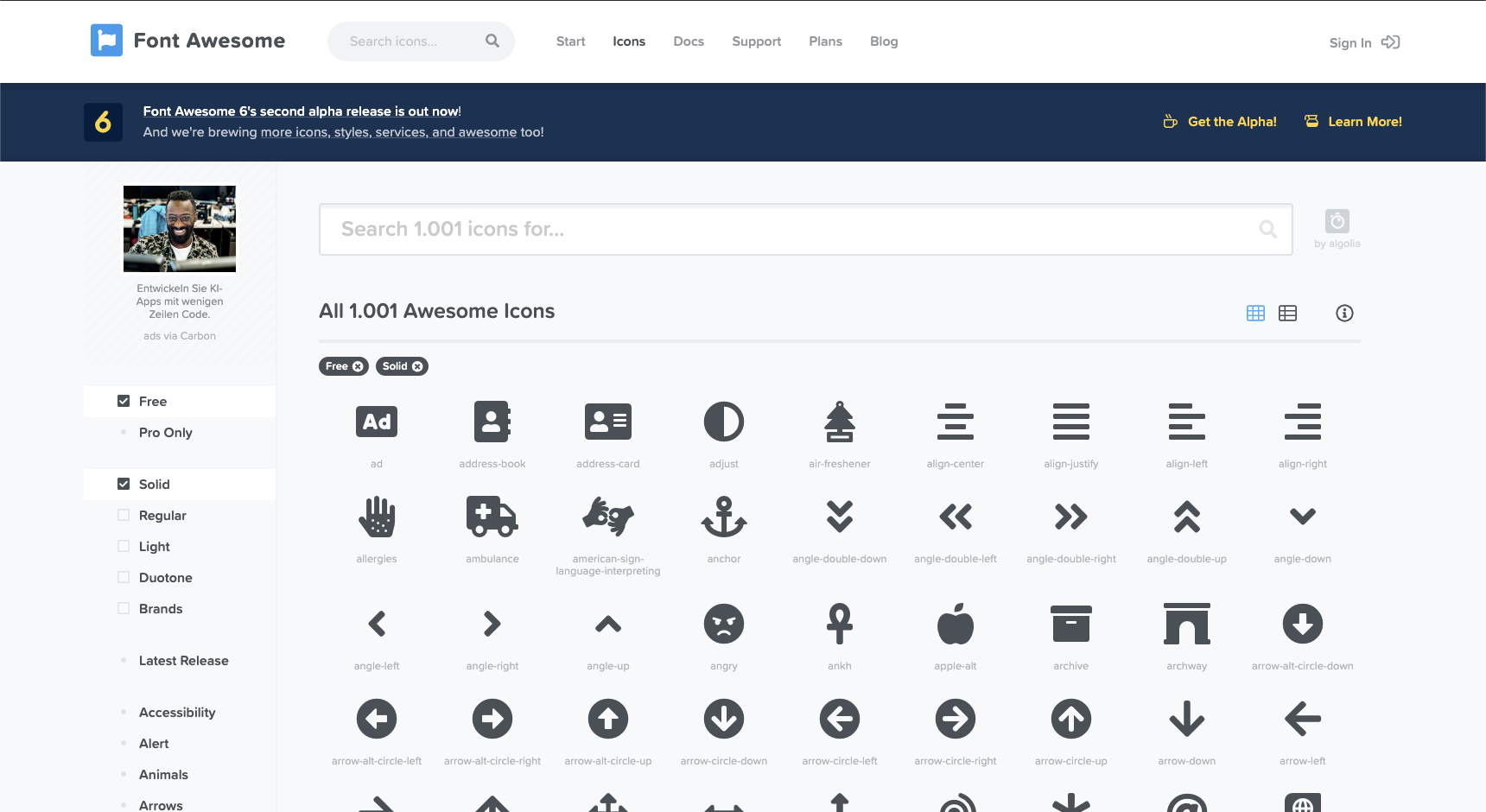This screenshot has width=1486, height=812.
Task: Filter by Alert category
Action: pos(154,743)
